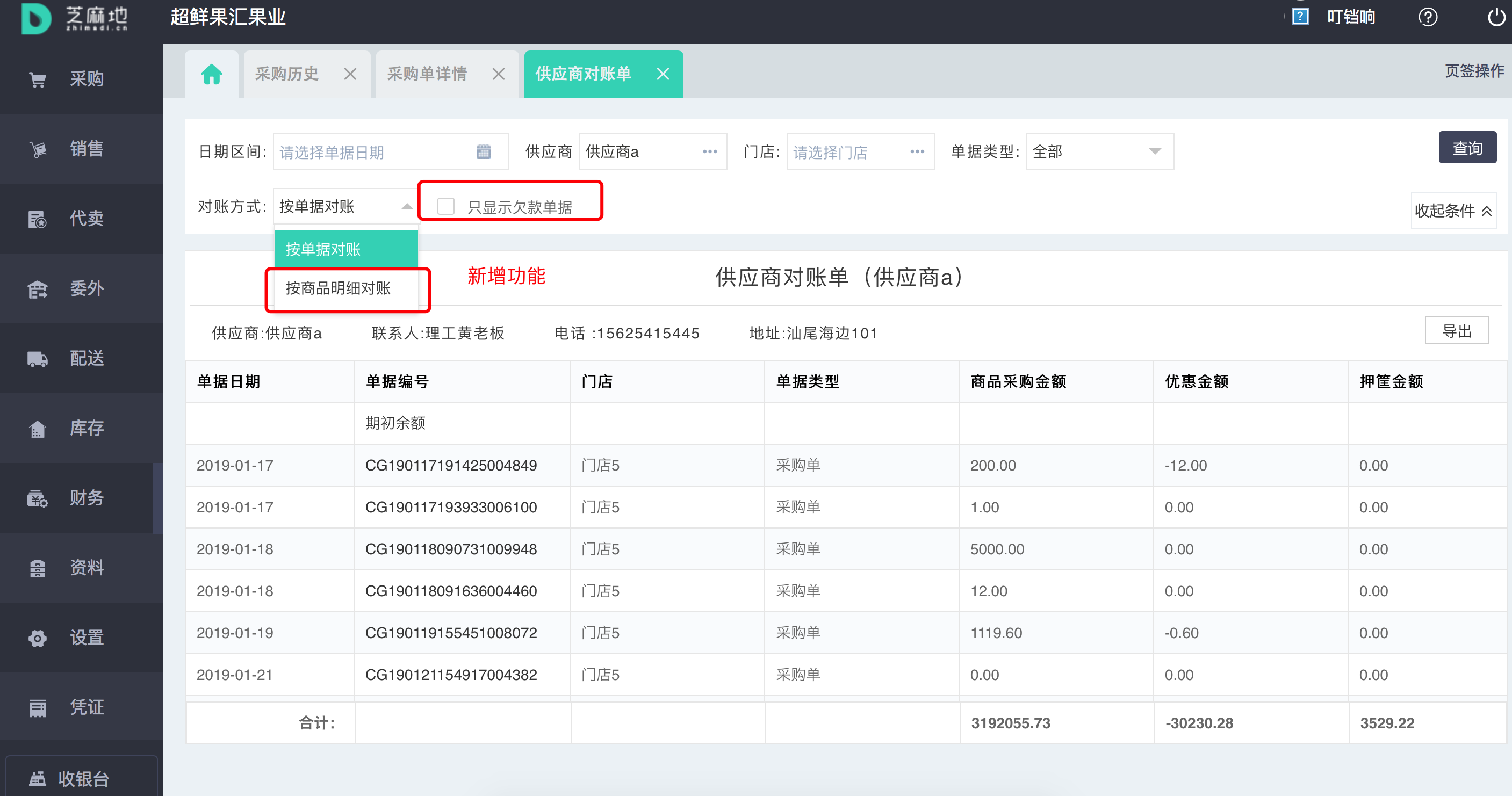
Task: Select 按单据对账 option
Action: click(x=347, y=249)
